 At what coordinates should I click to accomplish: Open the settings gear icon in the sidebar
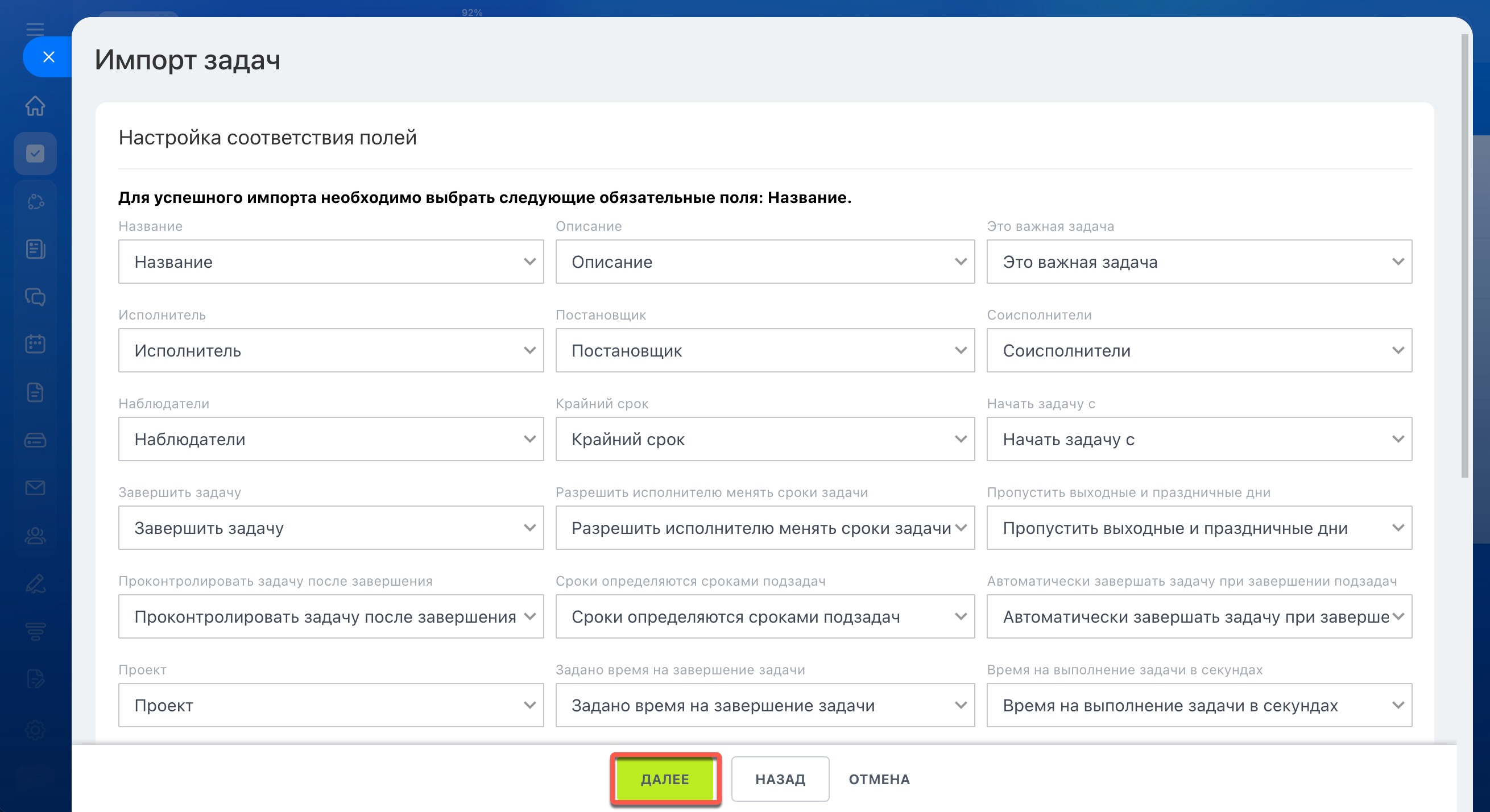(x=35, y=730)
